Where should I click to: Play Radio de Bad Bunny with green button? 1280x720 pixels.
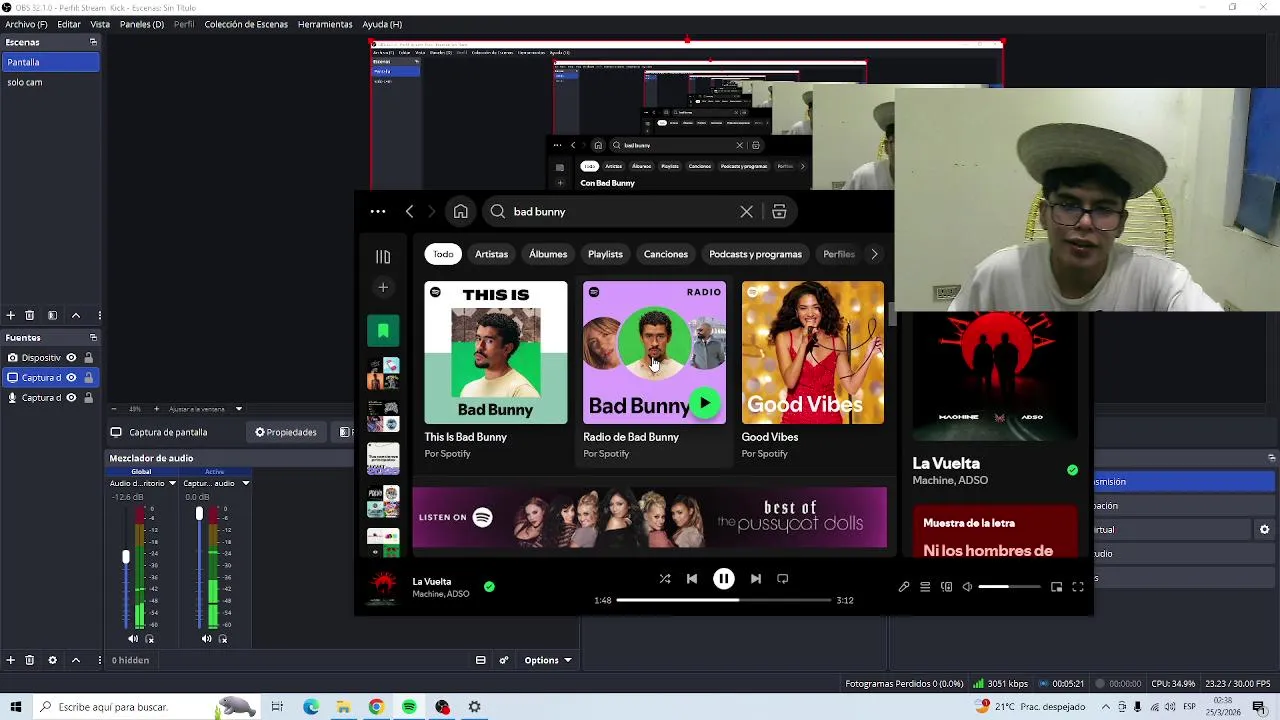[x=705, y=403]
